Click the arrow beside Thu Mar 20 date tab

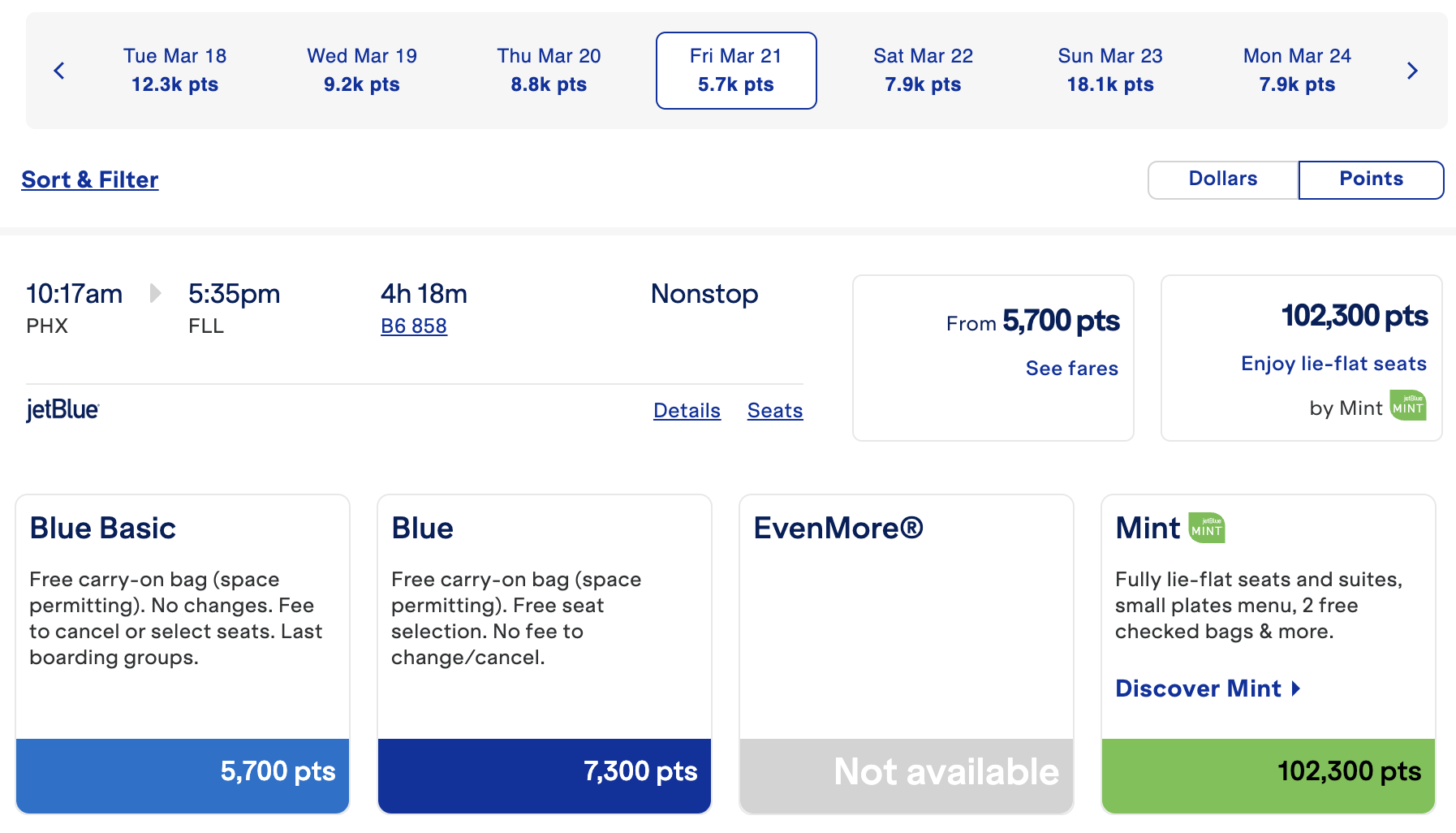[549, 71]
